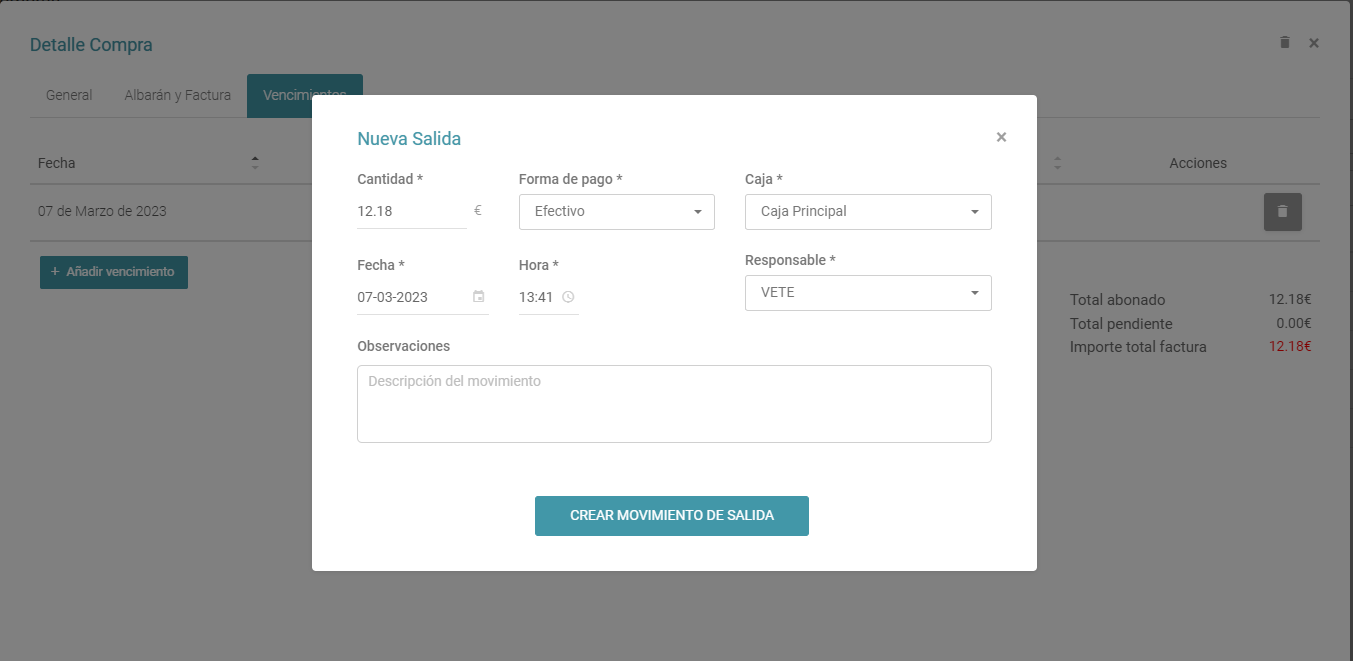Sort the table by Fecha column arrows

pyautogui.click(x=255, y=163)
